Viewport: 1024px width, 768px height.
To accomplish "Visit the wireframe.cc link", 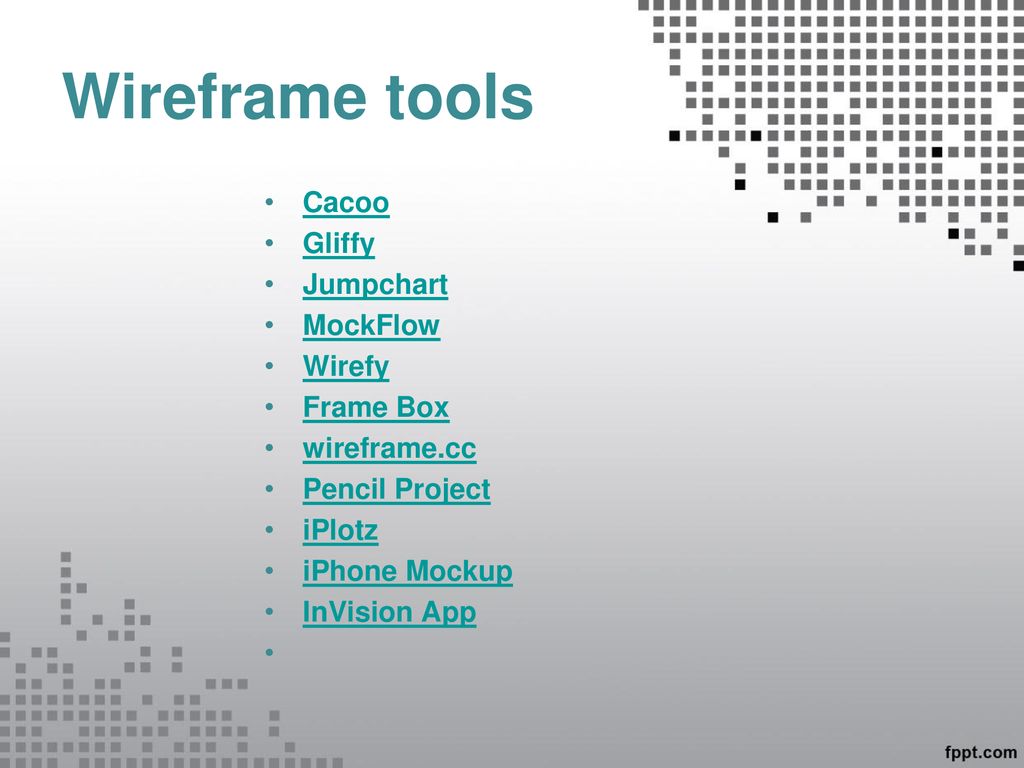I will 389,449.
